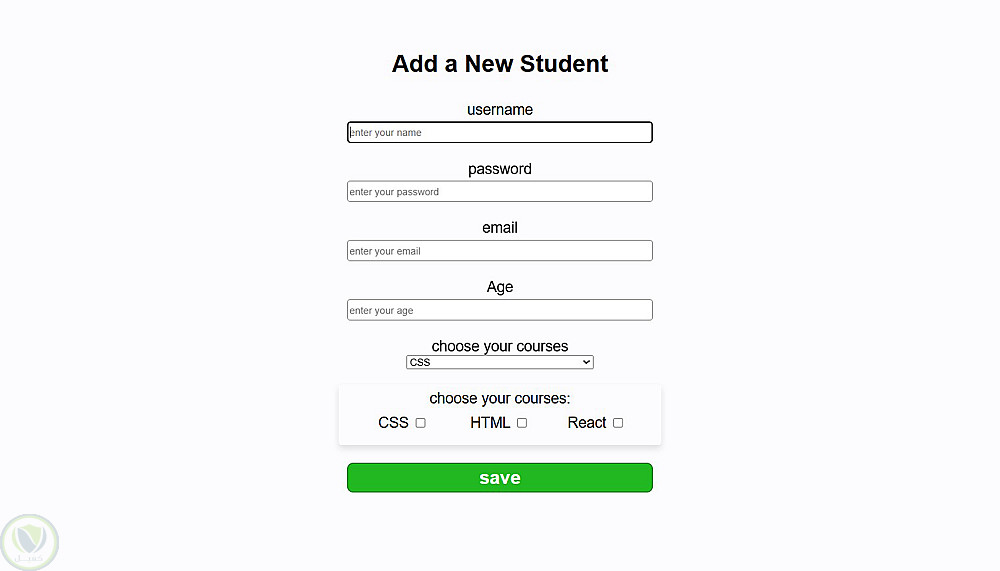This screenshot has height=571, width=1000.
Task: Click the Age label text
Action: pyautogui.click(x=500, y=287)
